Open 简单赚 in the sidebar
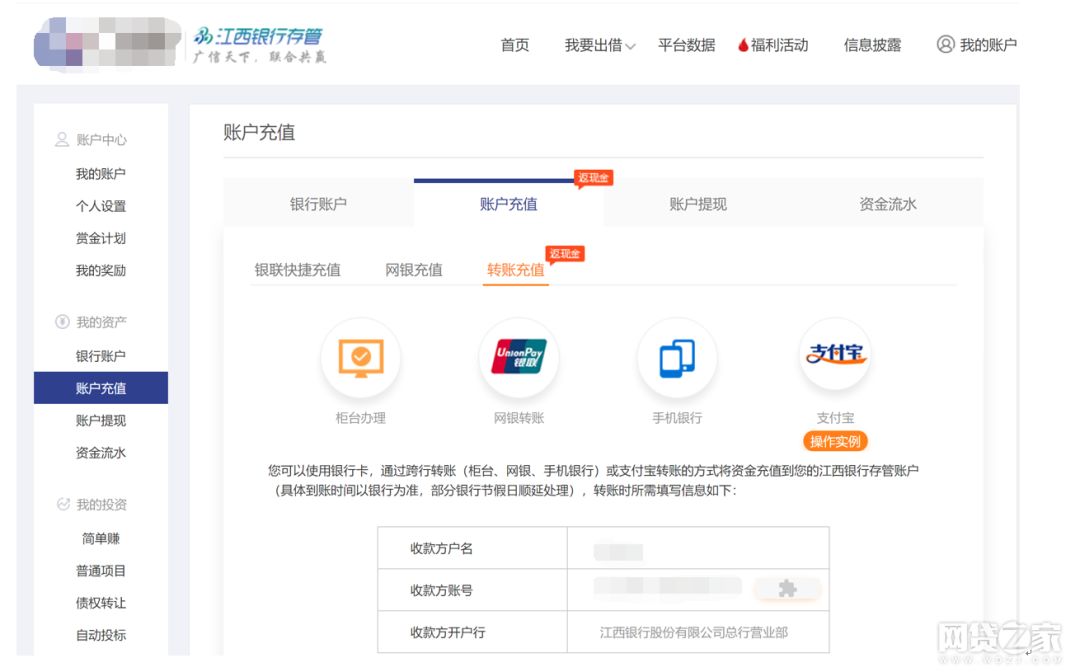This screenshot has width=1080, height=672. 101,538
